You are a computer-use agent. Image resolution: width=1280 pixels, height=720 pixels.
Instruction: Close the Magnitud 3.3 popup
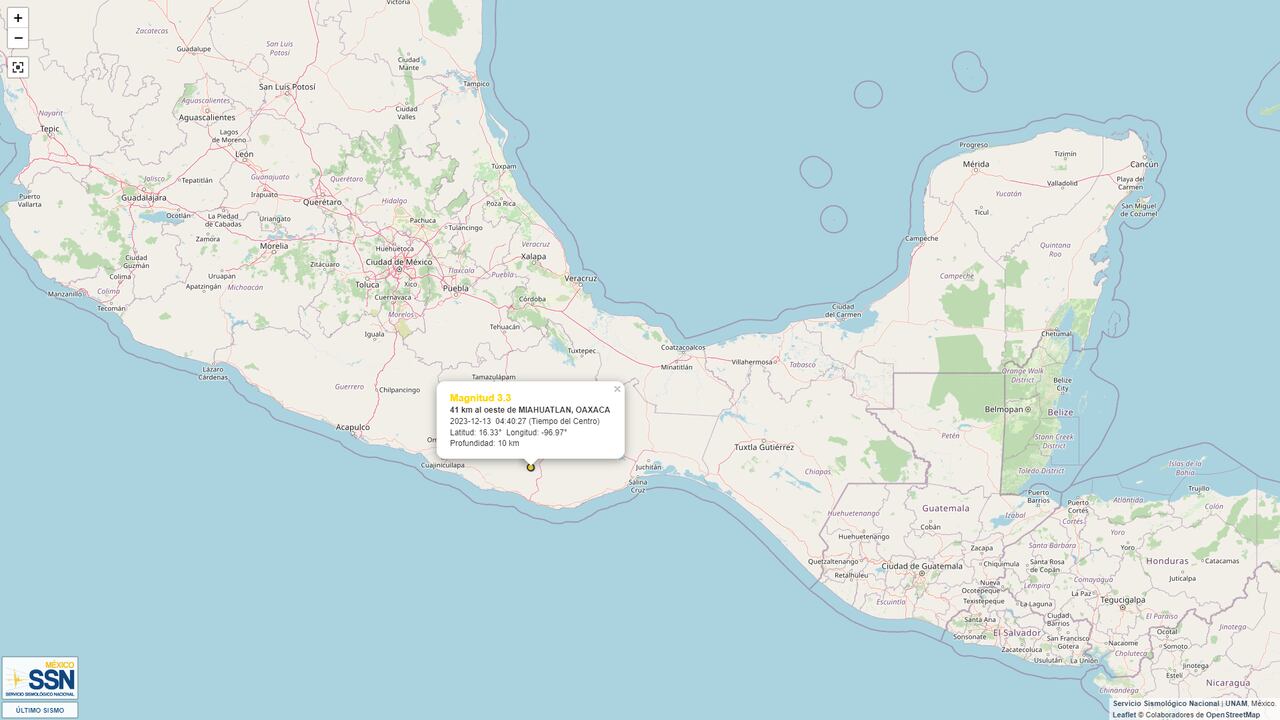pyautogui.click(x=616, y=388)
